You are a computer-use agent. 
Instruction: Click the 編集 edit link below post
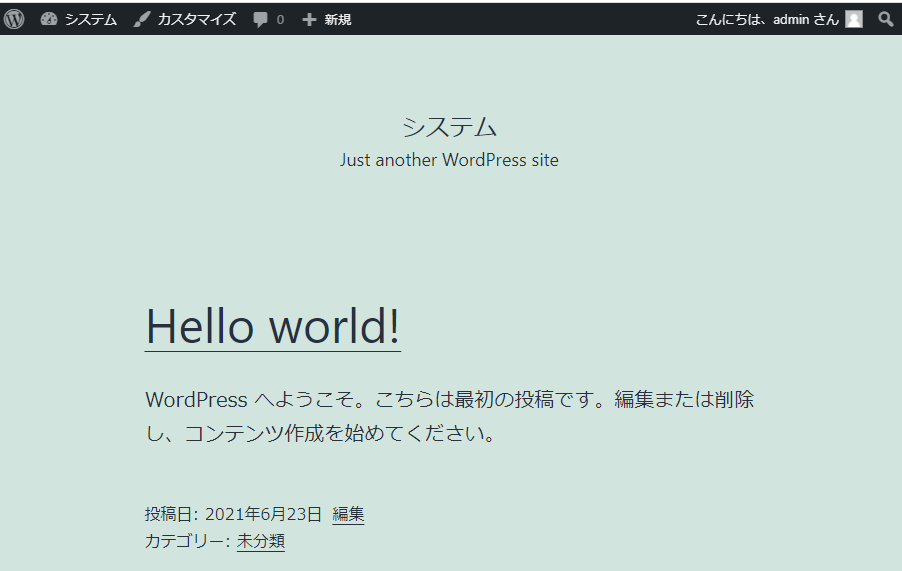(348, 514)
